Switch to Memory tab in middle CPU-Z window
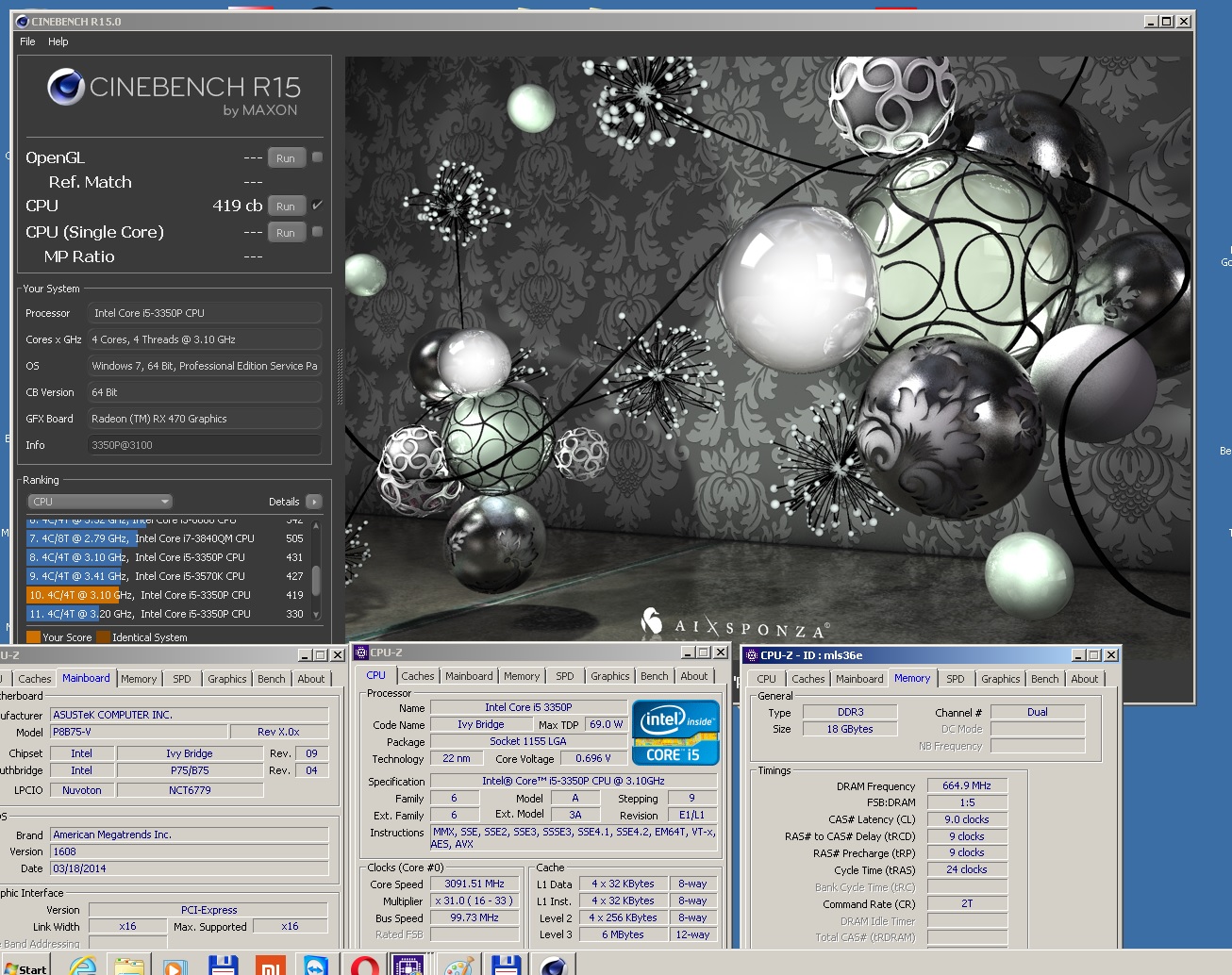The image size is (1232, 975). tap(522, 676)
